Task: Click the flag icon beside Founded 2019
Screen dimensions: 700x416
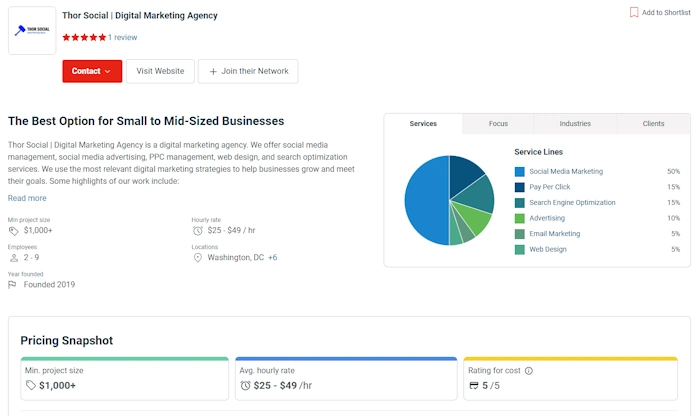Action: pyautogui.click(x=12, y=285)
